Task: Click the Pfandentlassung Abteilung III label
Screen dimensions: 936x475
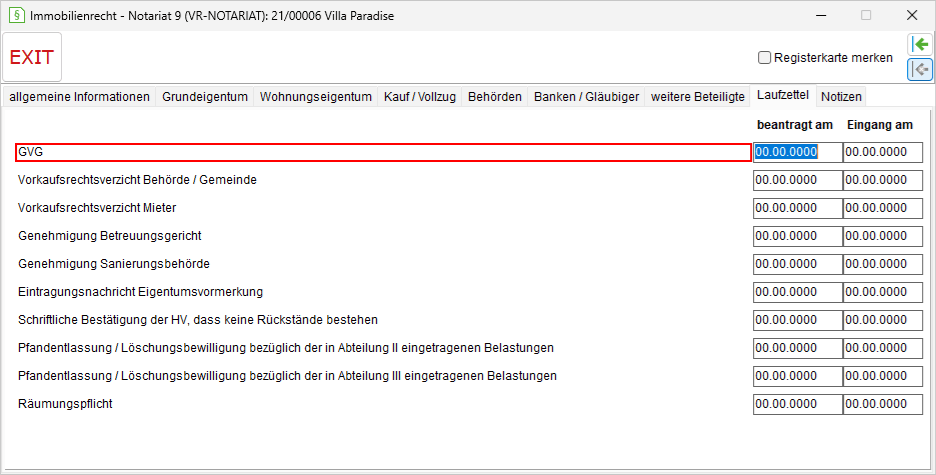Action: tap(287, 376)
